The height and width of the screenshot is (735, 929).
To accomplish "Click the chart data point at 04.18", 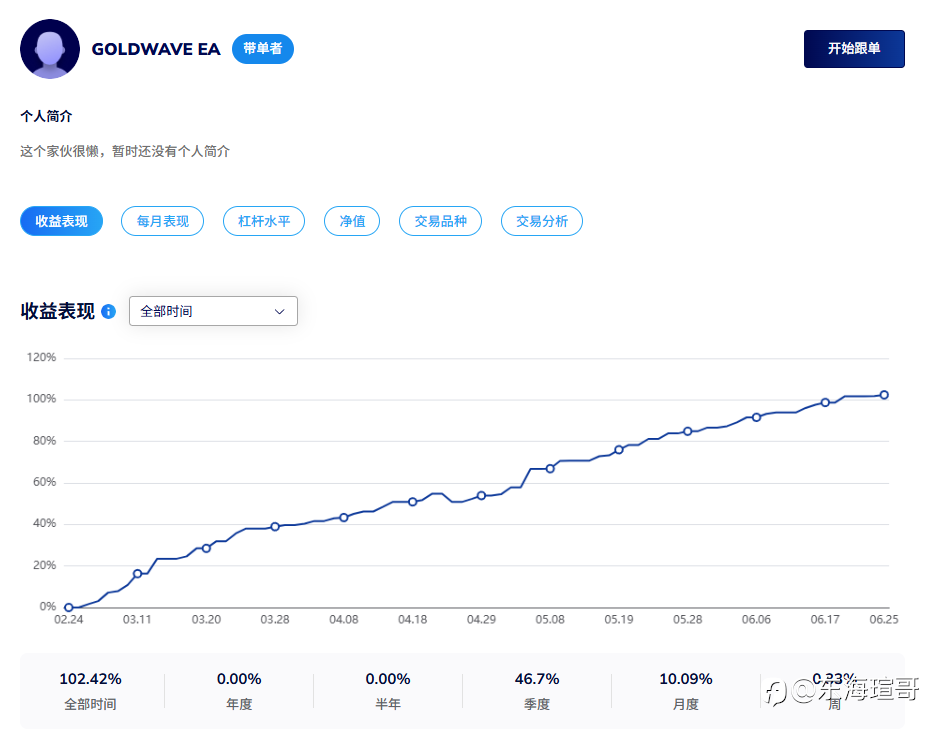I will [412, 502].
